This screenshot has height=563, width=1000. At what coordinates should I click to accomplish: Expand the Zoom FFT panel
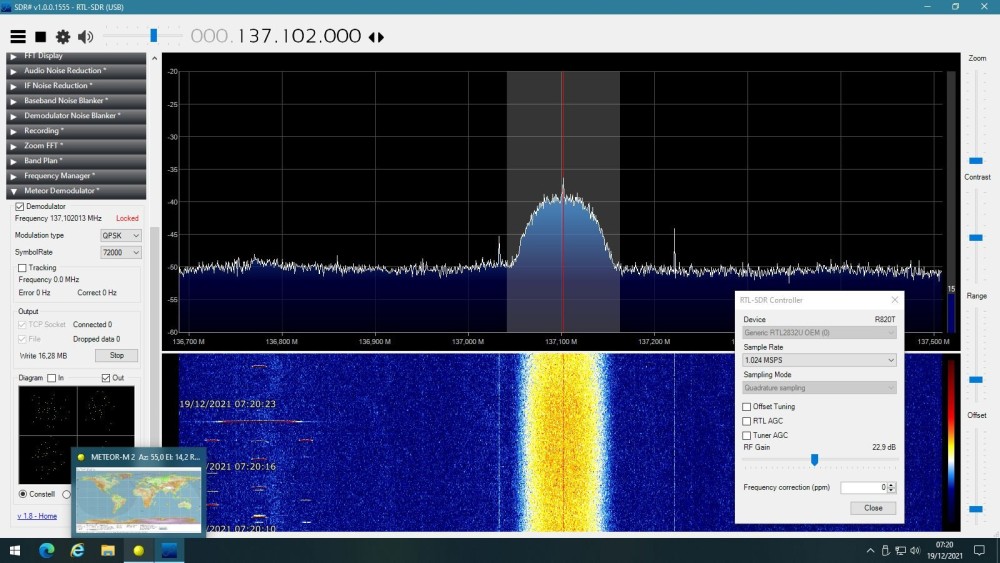point(76,145)
